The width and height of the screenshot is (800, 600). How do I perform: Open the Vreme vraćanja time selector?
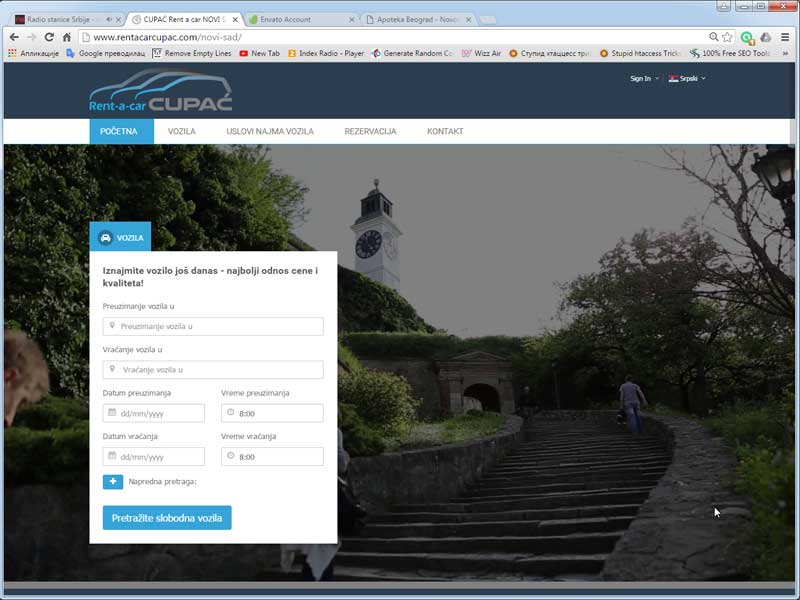coord(272,457)
